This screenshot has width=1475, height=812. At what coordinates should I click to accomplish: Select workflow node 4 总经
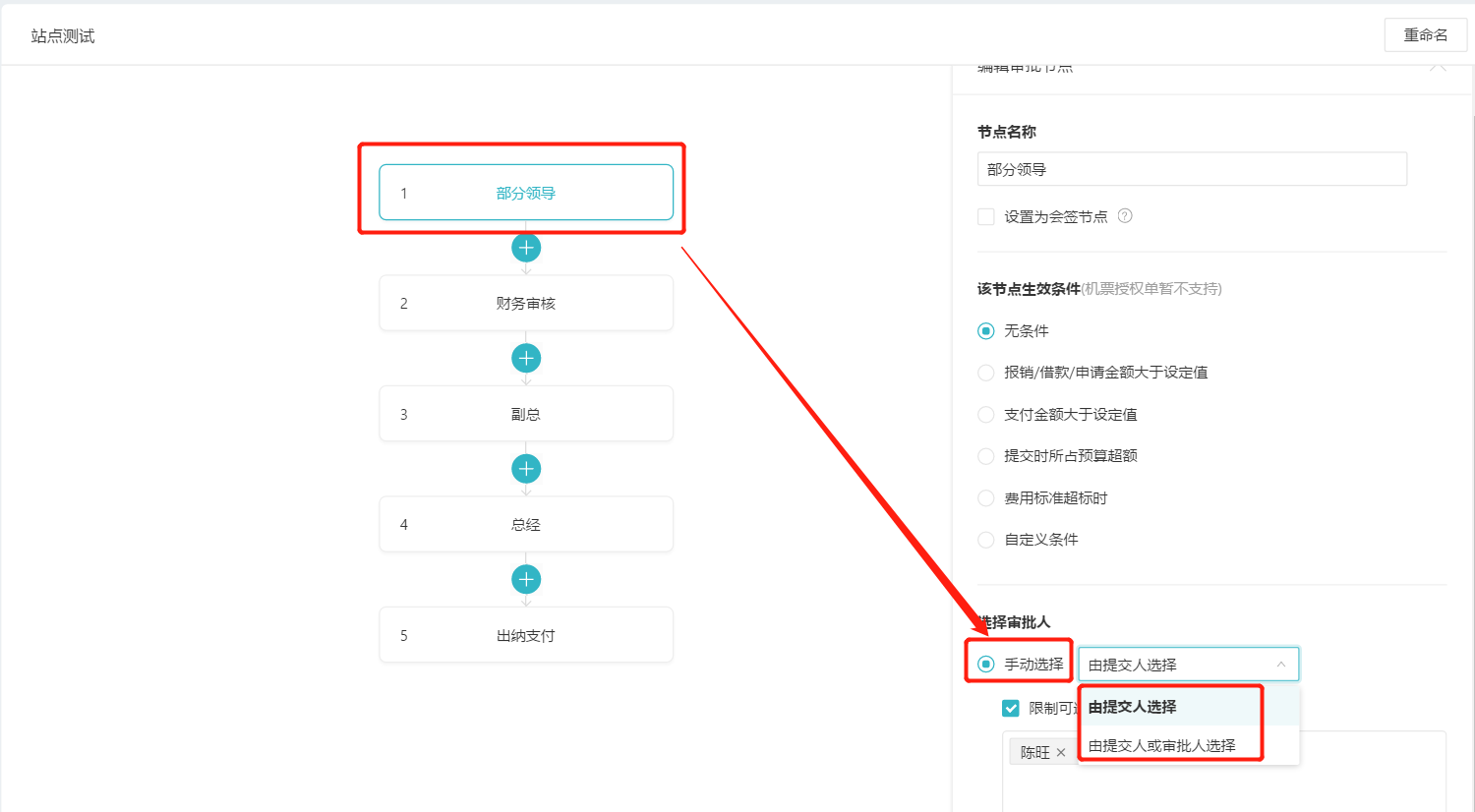coord(526,524)
